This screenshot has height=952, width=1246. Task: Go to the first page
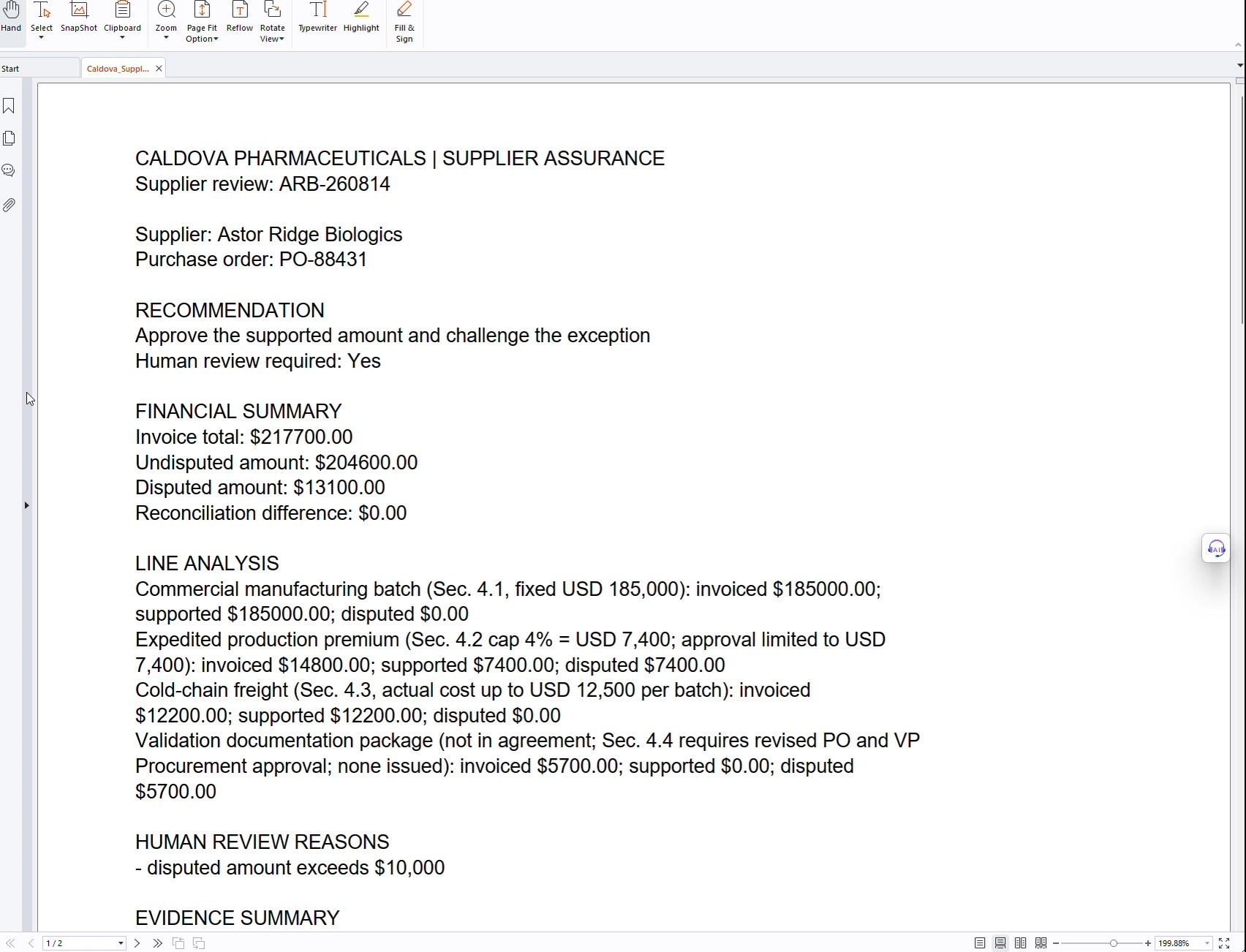[10, 943]
